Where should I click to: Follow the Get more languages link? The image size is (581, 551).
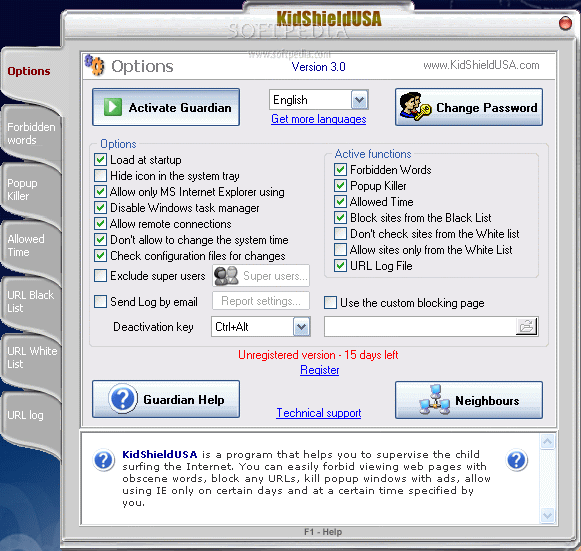pos(319,119)
